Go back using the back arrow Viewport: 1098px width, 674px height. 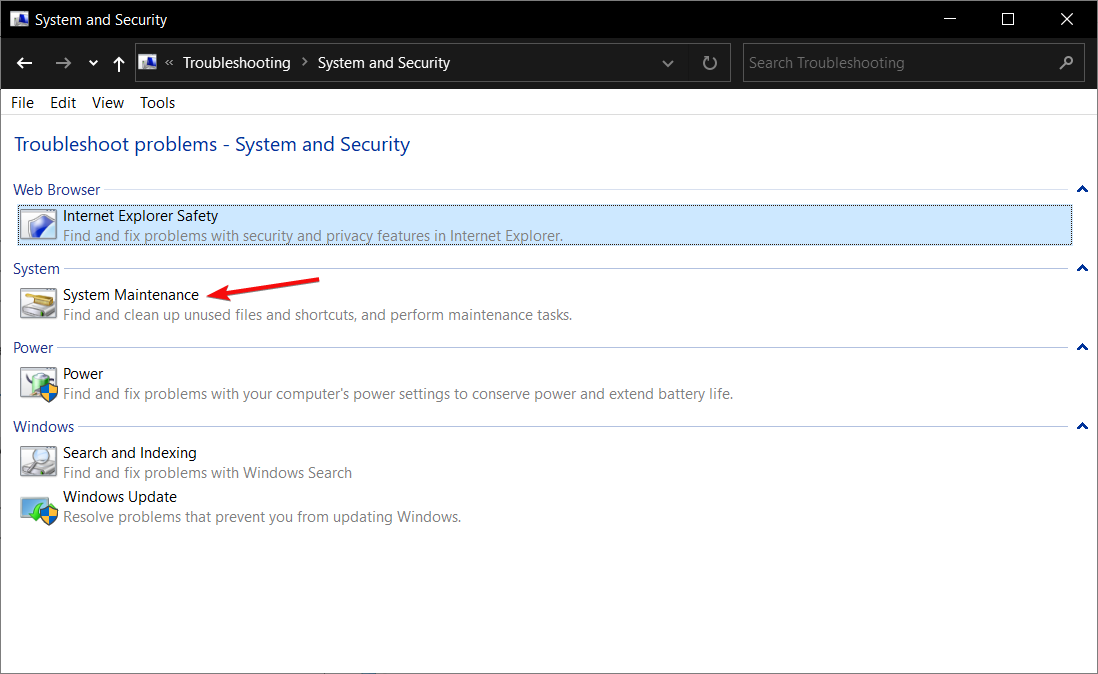pos(25,63)
